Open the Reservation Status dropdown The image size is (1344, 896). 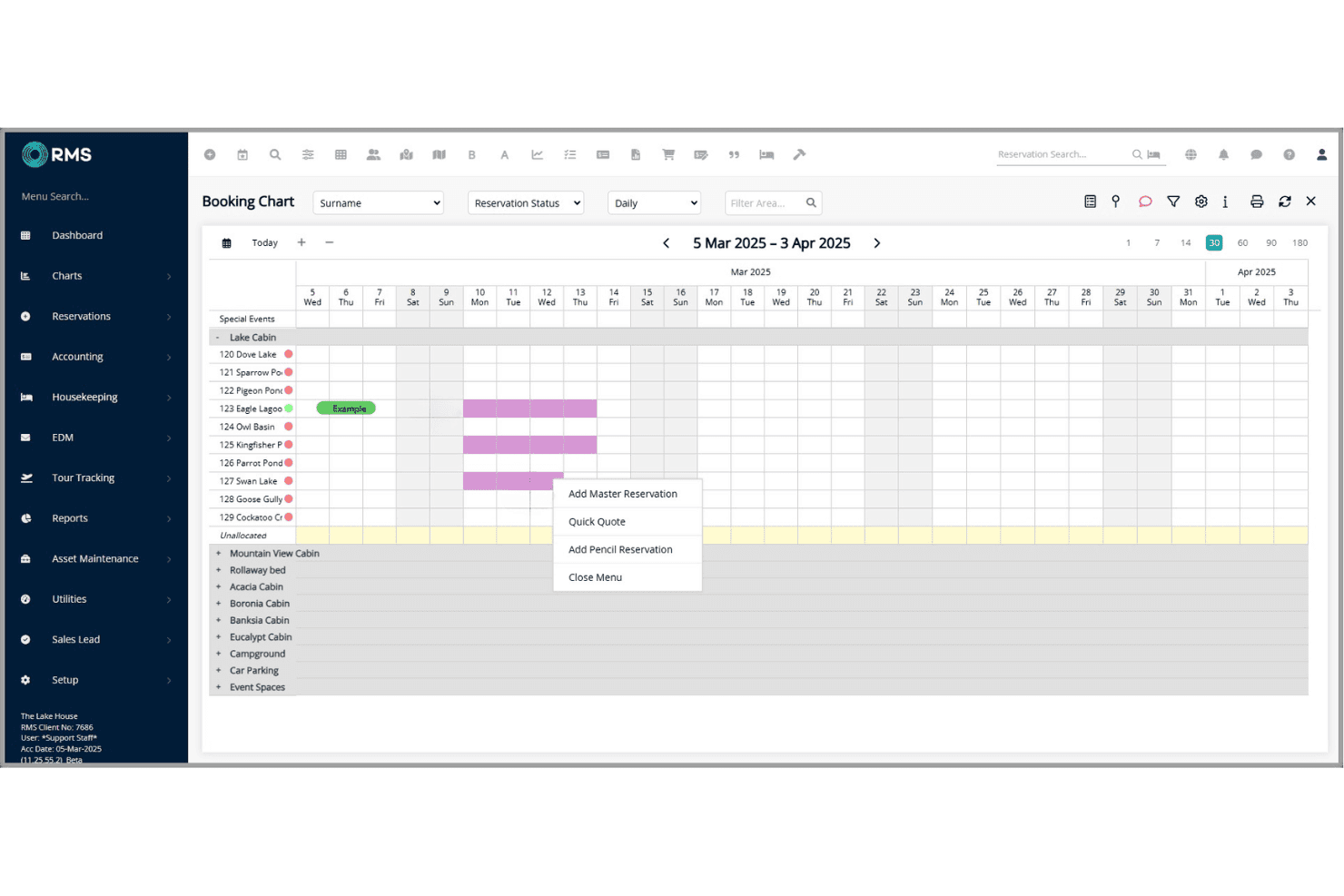click(526, 203)
